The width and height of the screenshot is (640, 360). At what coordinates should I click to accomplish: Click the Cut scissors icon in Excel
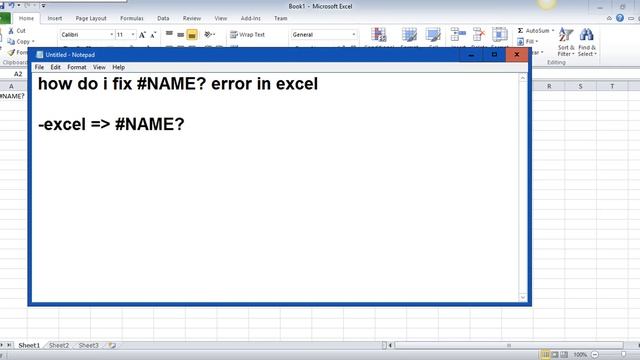point(11,31)
